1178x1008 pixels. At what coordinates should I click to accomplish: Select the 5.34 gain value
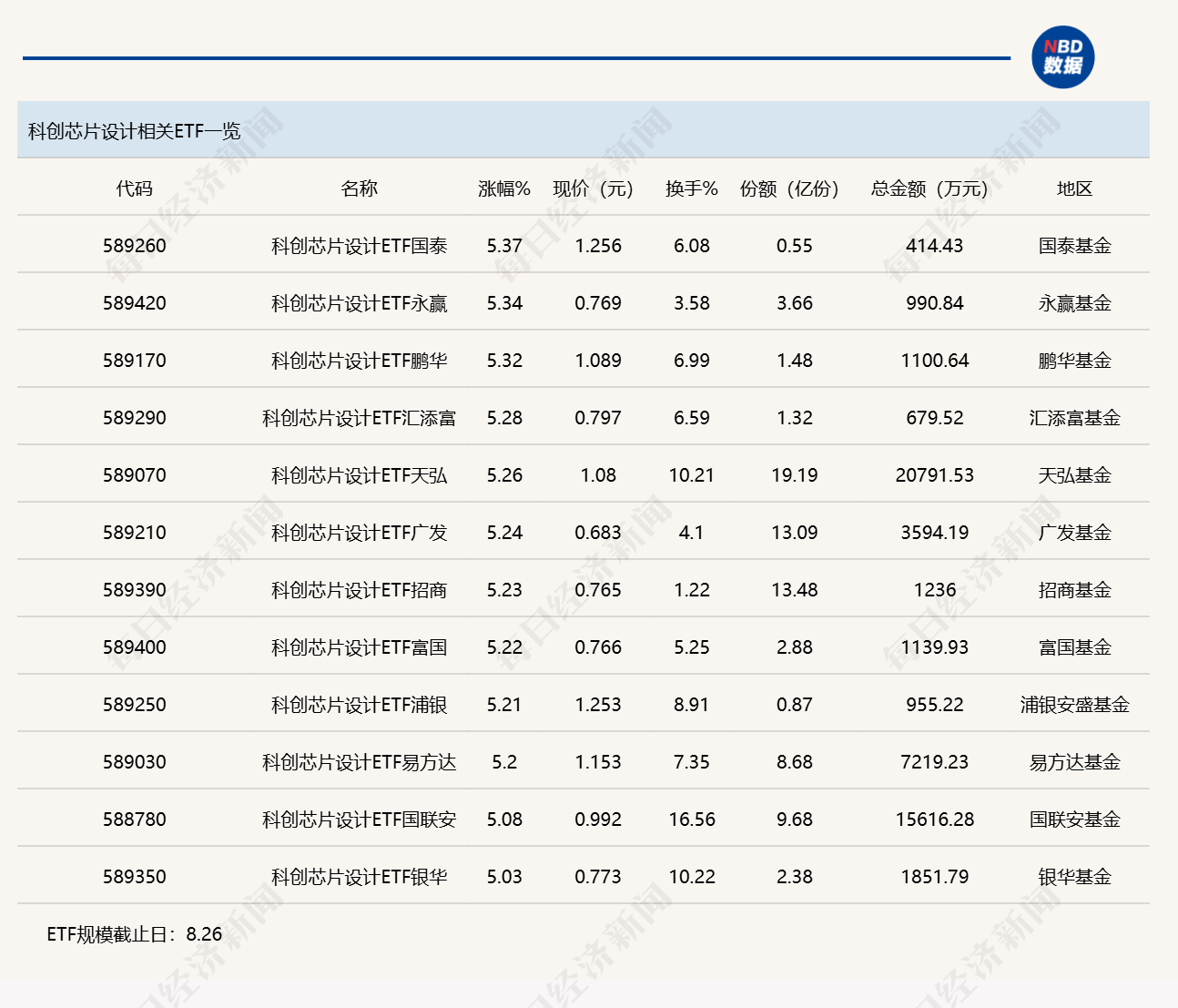pyautogui.click(x=504, y=303)
